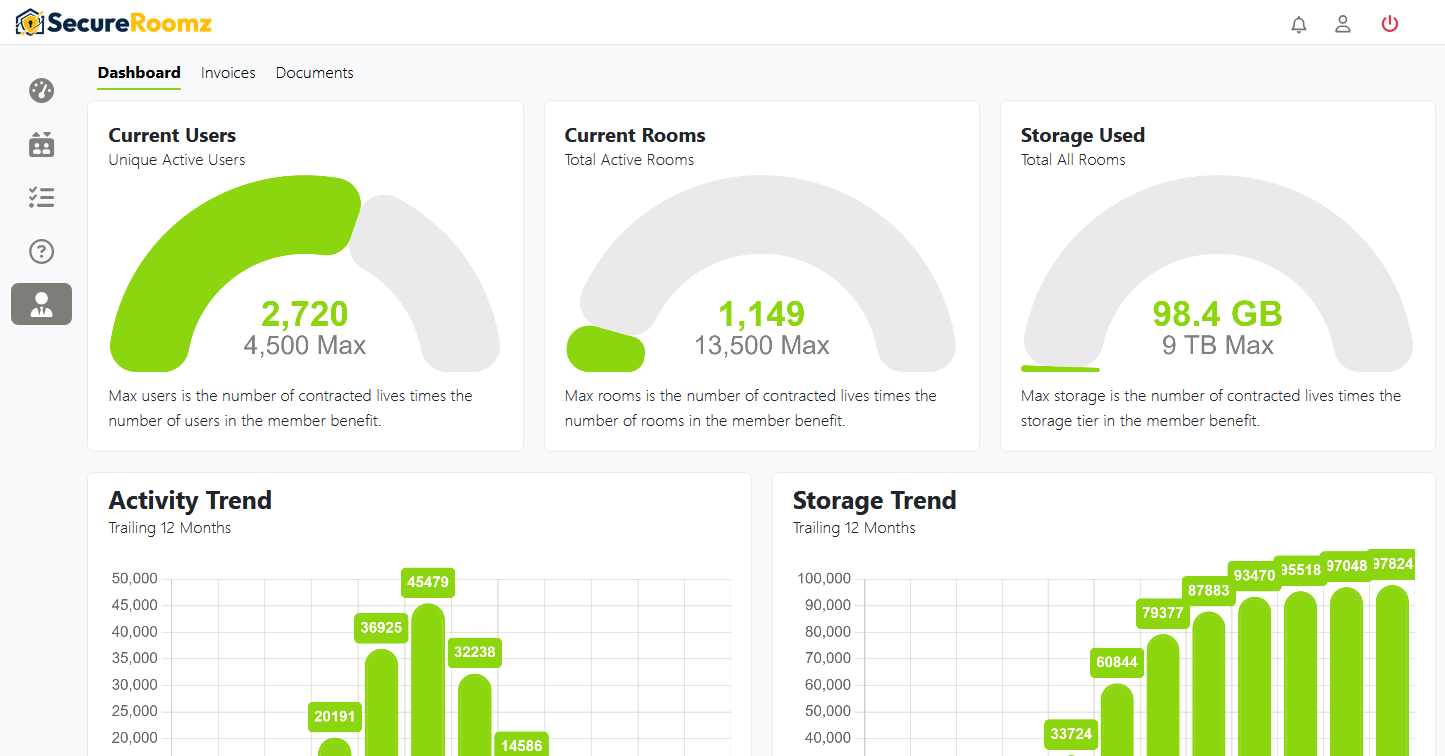This screenshot has height=756, width=1445.
Task: Click the Storage Used gauge green line
Action: 1060,369
